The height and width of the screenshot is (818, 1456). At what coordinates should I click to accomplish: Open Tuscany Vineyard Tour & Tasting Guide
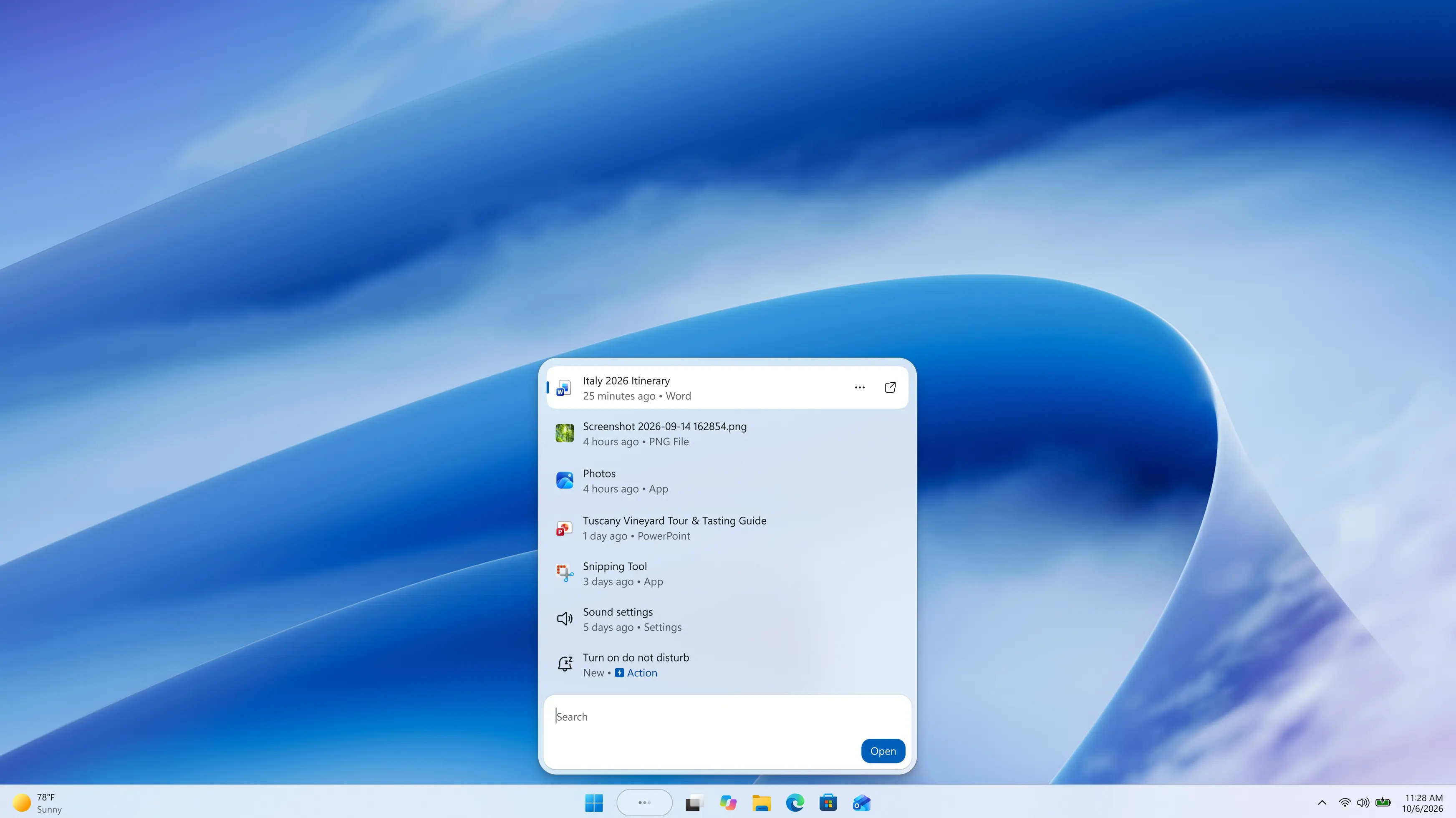click(x=727, y=528)
